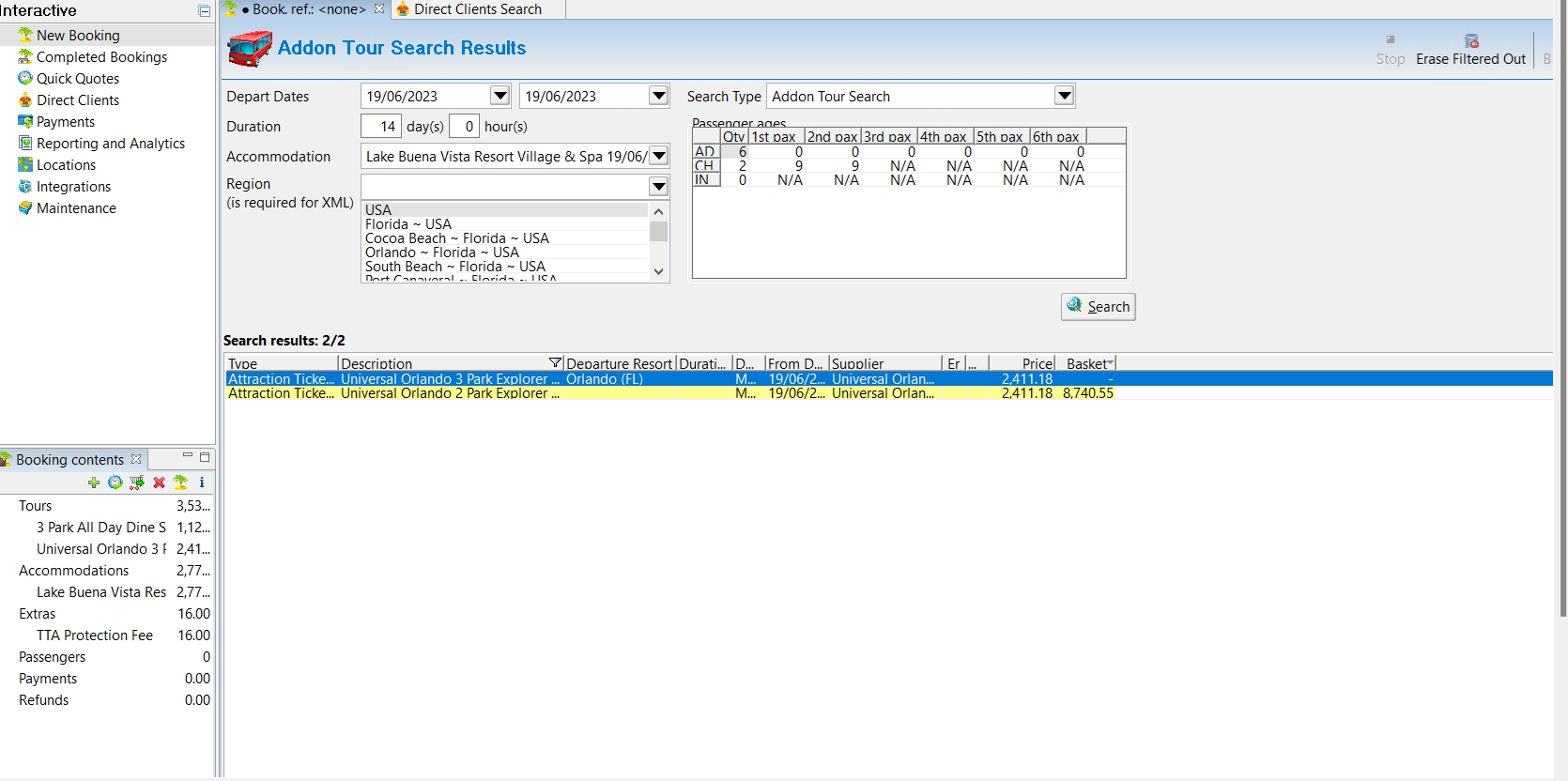Click the filter funnel icon in Description column
The width and height of the screenshot is (1568, 781).
pos(555,363)
